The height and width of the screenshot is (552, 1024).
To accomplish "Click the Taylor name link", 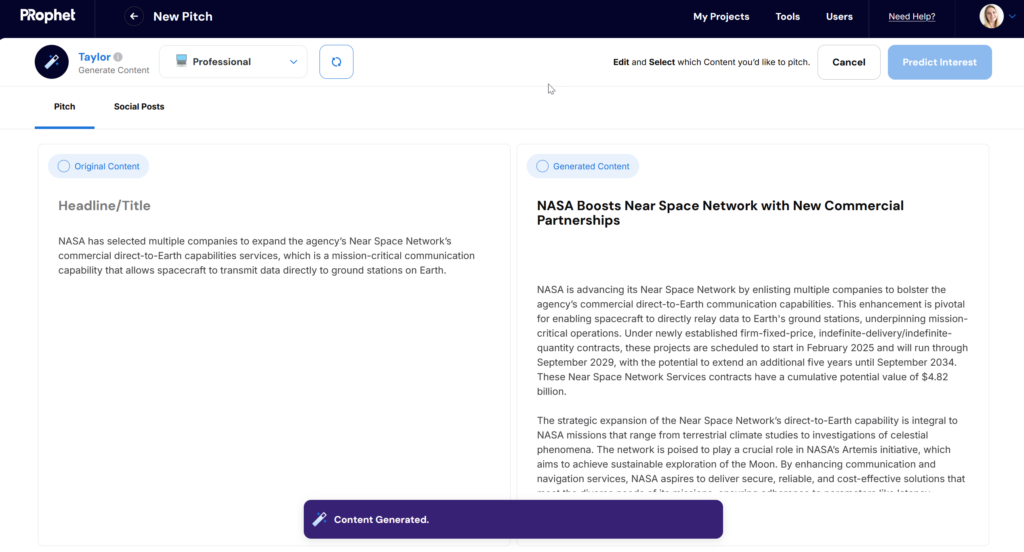I will point(95,57).
